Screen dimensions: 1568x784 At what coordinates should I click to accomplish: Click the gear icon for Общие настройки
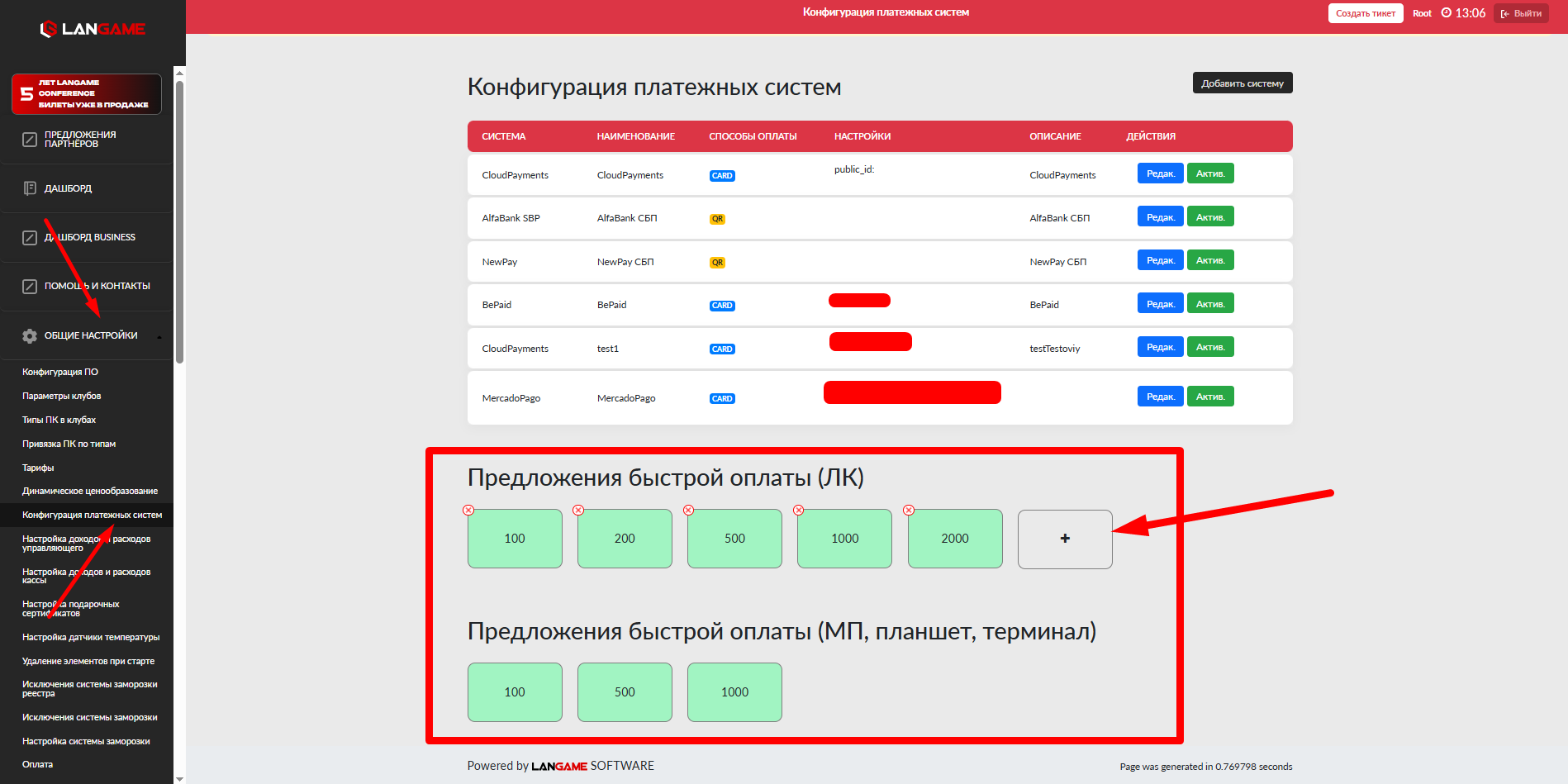click(x=30, y=336)
